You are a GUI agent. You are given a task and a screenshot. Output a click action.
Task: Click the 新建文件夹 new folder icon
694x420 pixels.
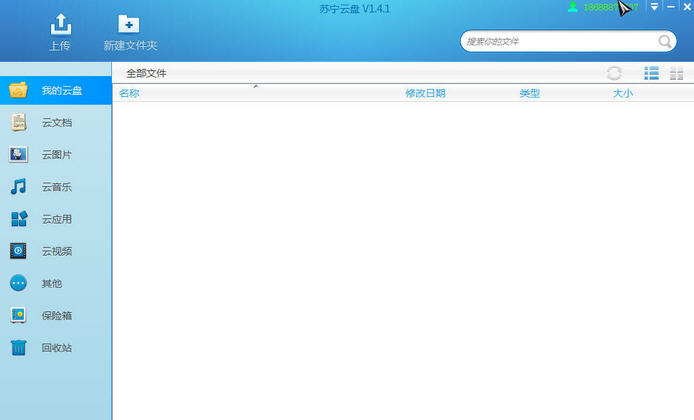[129, 24]
